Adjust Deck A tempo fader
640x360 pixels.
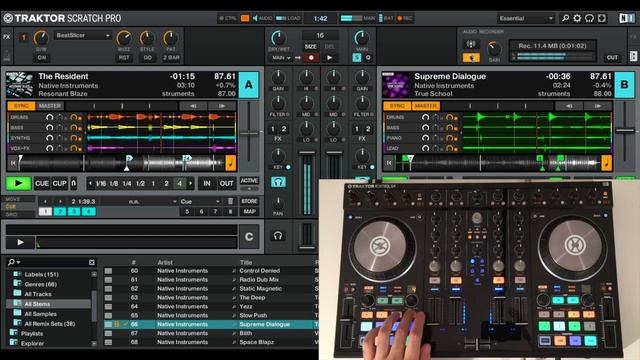click(249, 133)
